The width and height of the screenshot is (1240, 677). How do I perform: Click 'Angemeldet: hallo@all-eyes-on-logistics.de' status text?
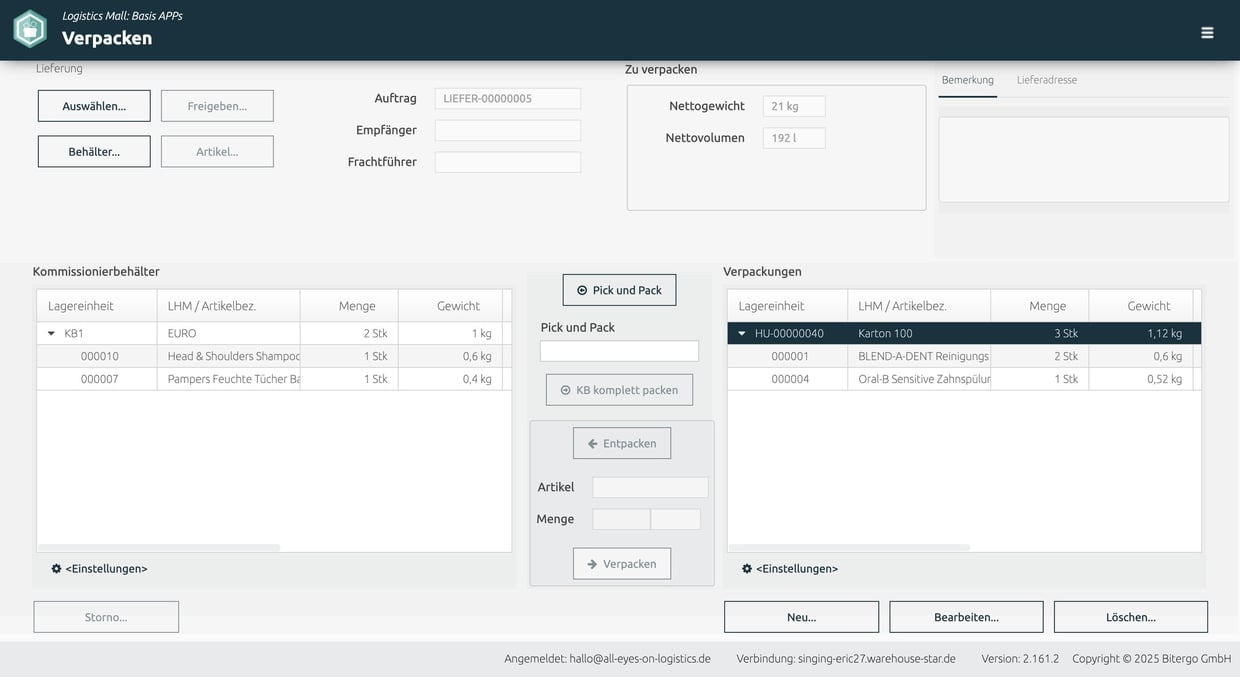tap(607, 659)
